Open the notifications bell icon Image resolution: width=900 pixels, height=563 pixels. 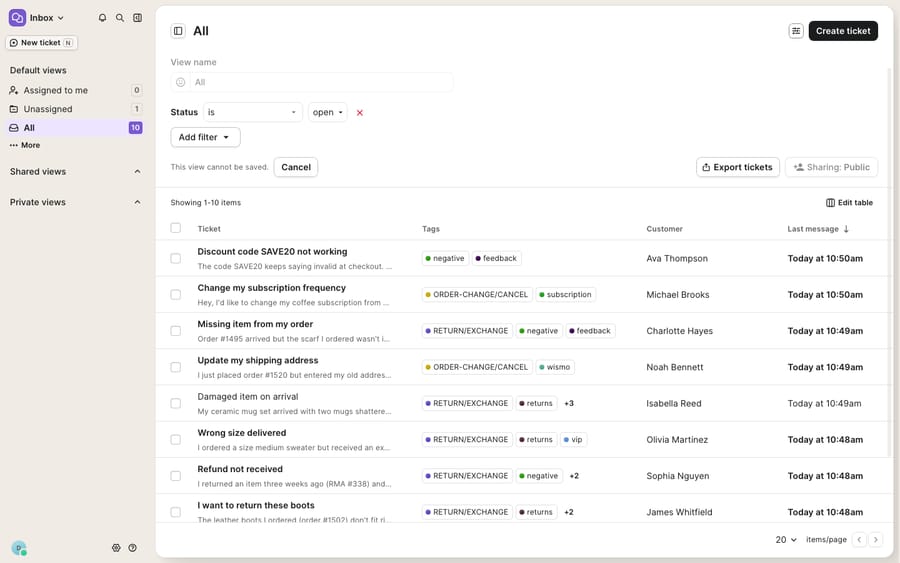tap(102, 18)
